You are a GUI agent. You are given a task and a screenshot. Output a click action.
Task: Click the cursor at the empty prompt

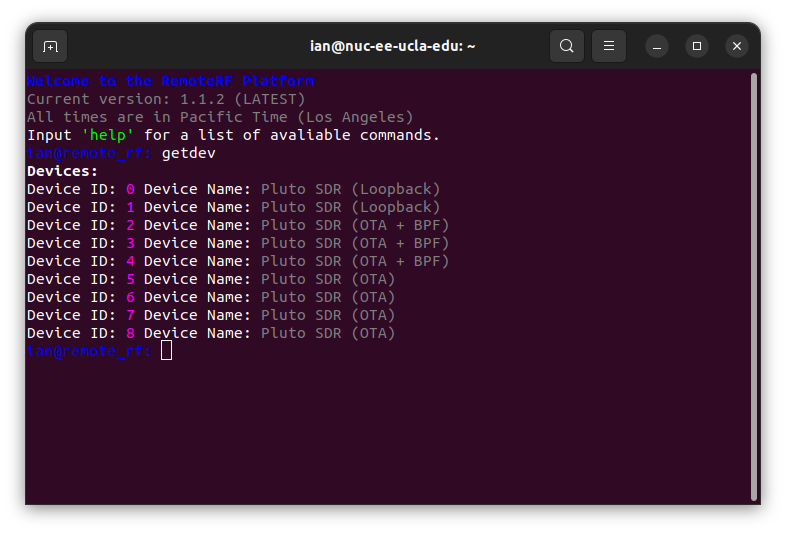pos(166,351)
